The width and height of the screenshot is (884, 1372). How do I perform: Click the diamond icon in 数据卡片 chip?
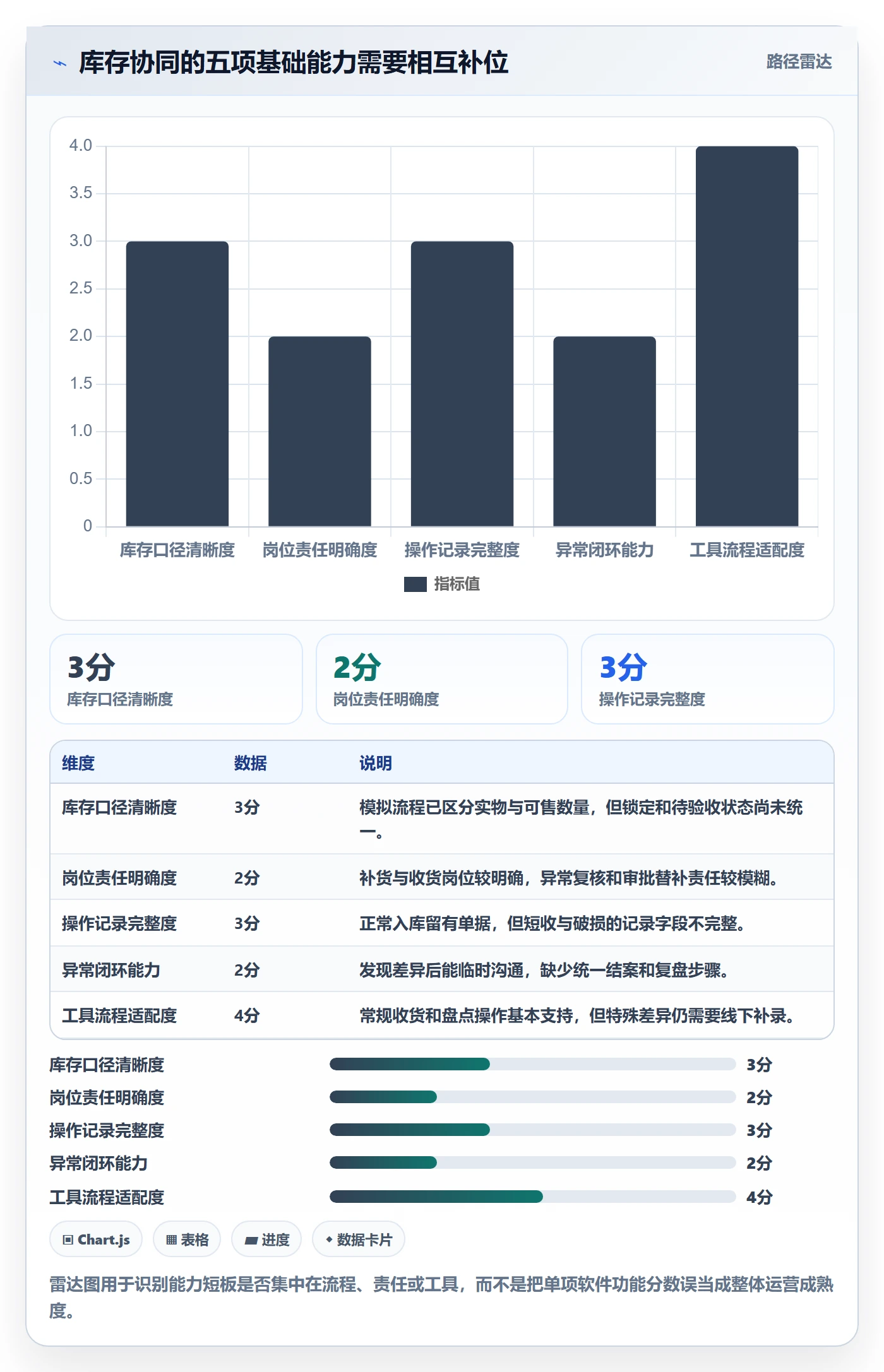[329, 1239]
